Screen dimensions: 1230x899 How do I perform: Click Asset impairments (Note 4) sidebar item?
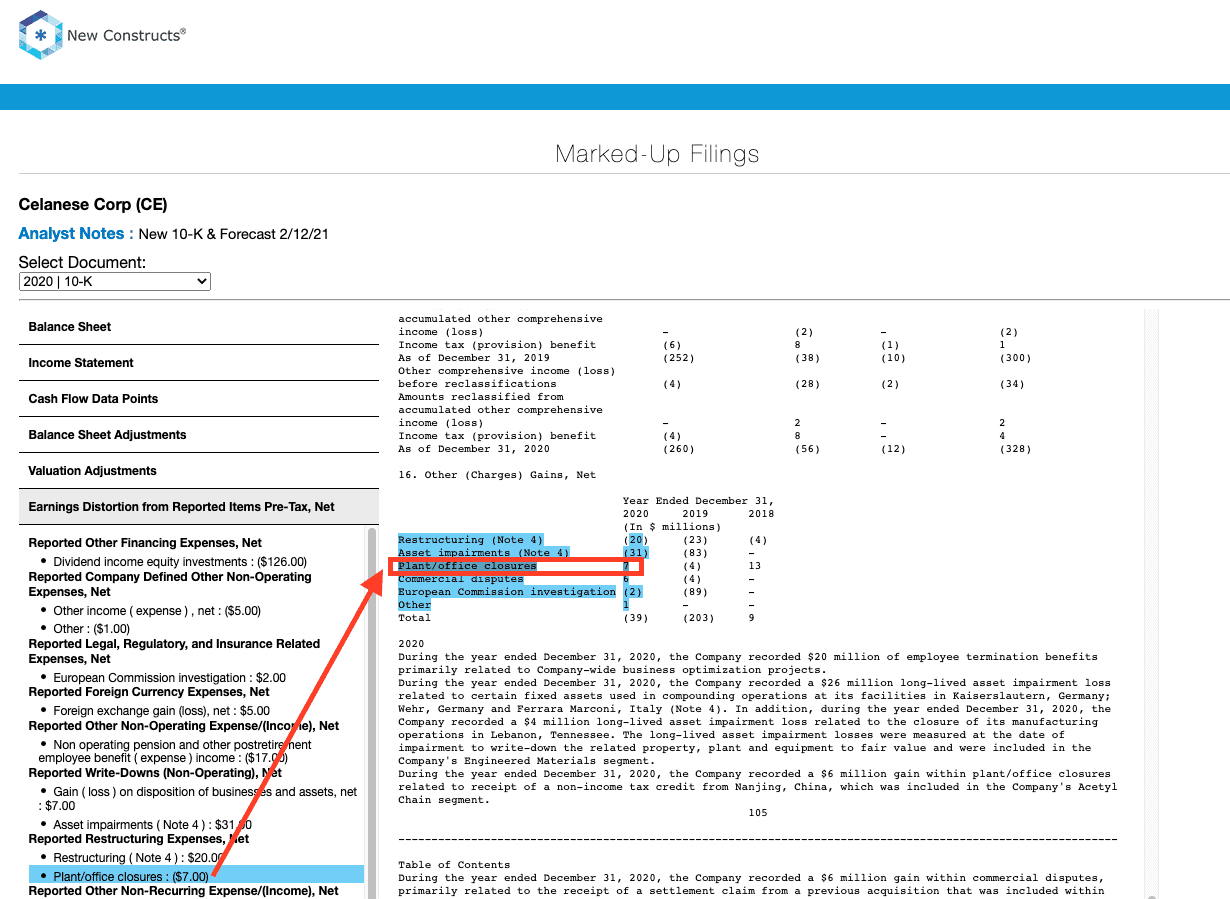(x=152, y=825)
